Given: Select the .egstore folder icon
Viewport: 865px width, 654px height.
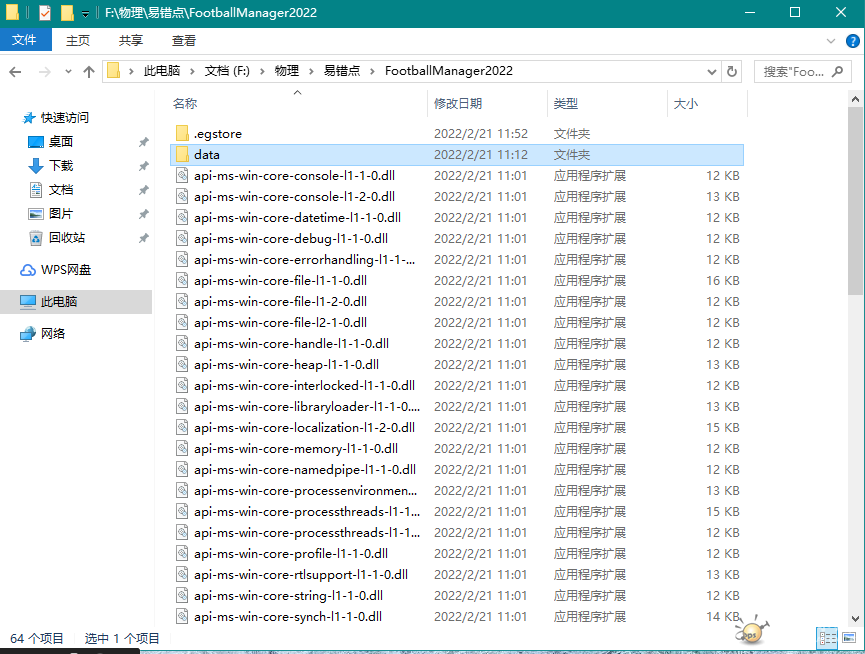Looking at the screenshot, I should coord(182,133).
